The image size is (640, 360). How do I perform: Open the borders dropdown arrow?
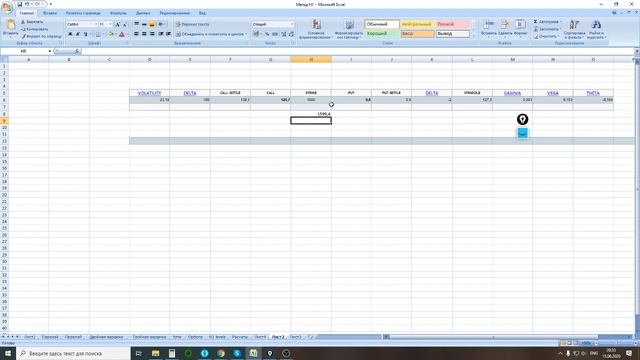pyautogui.click(x=103, y=34)
